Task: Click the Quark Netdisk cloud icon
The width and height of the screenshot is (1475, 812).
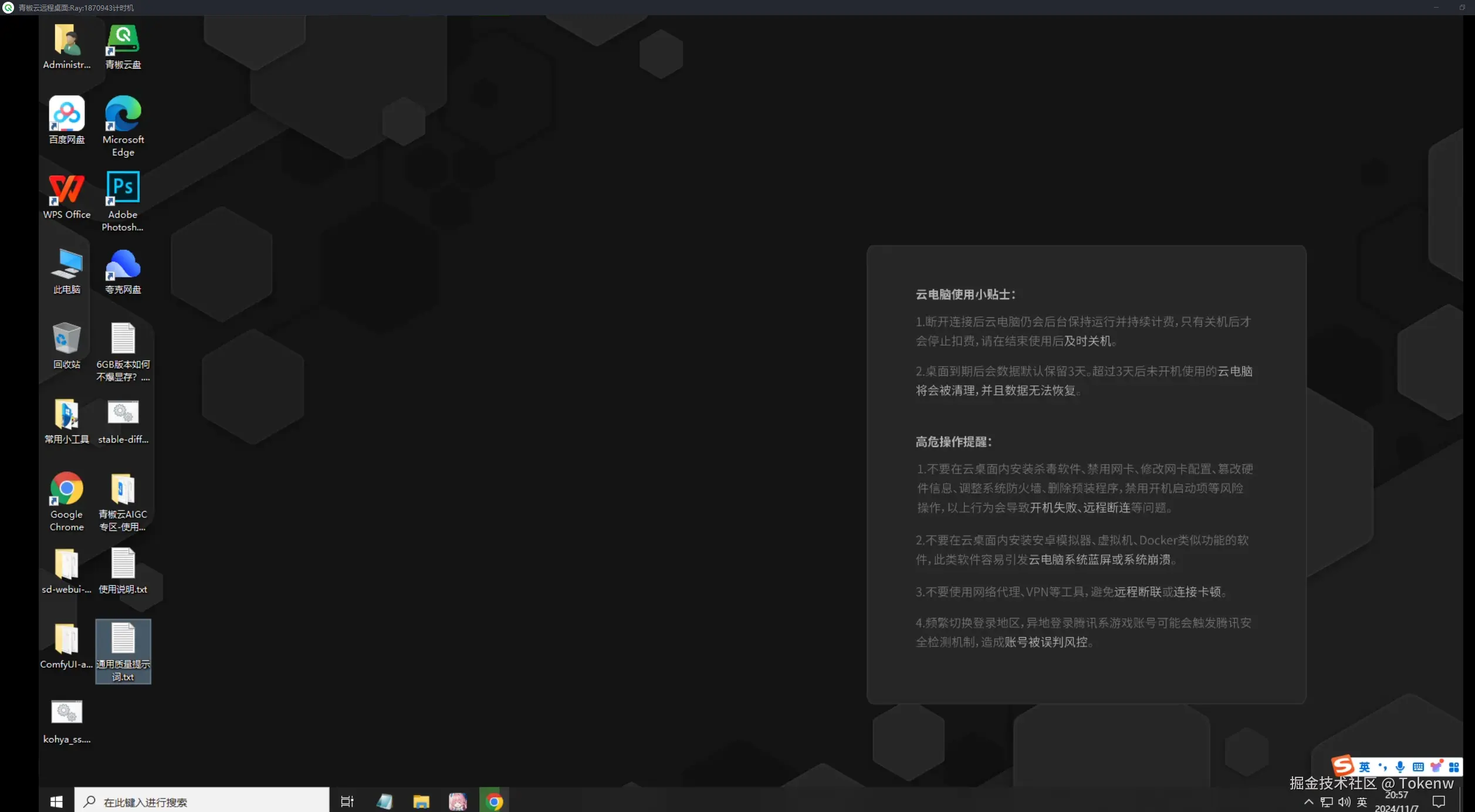Action: point(123,265)
